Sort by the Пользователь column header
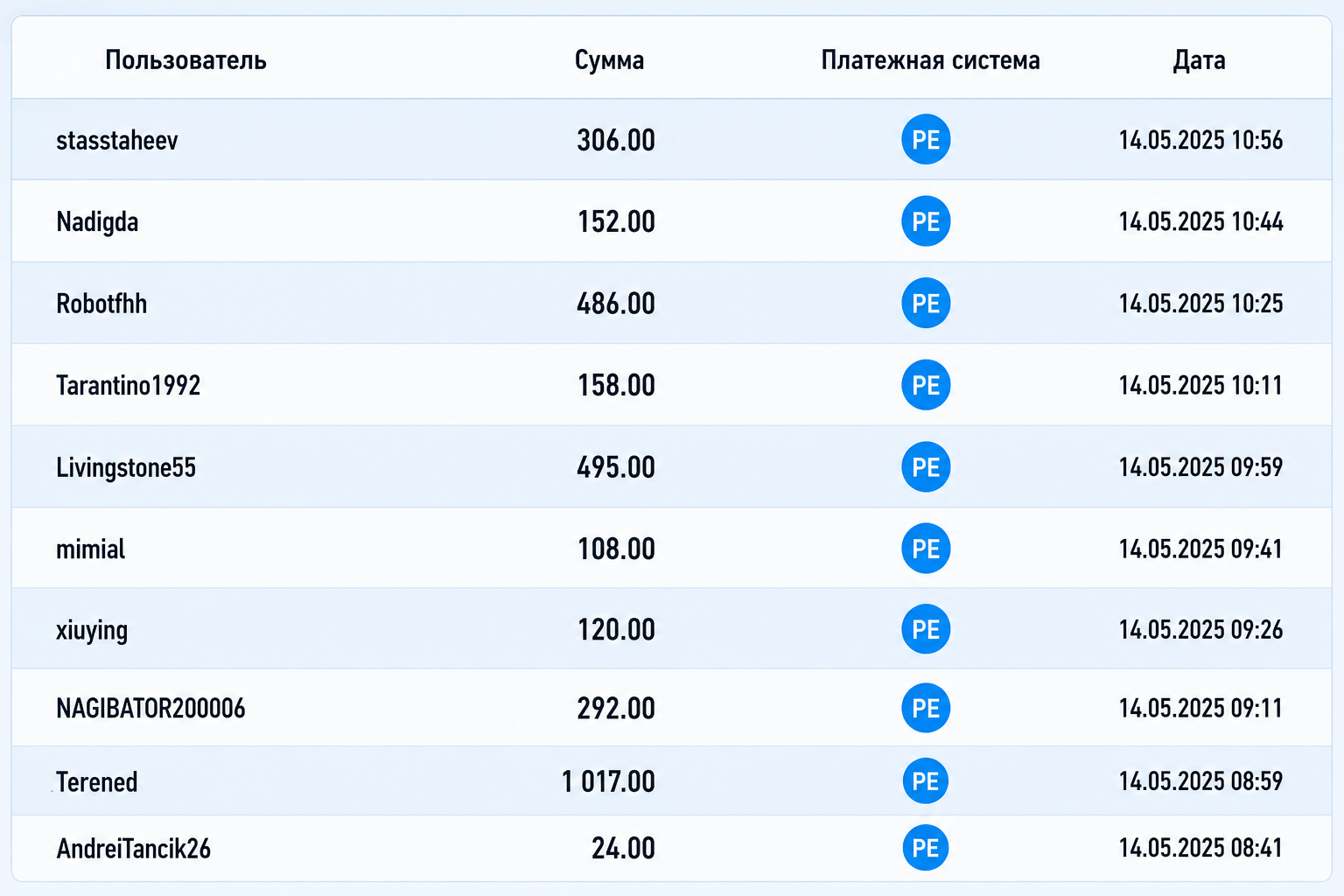Viewport: 1344px width, 896px height. (x=185, y=60)
